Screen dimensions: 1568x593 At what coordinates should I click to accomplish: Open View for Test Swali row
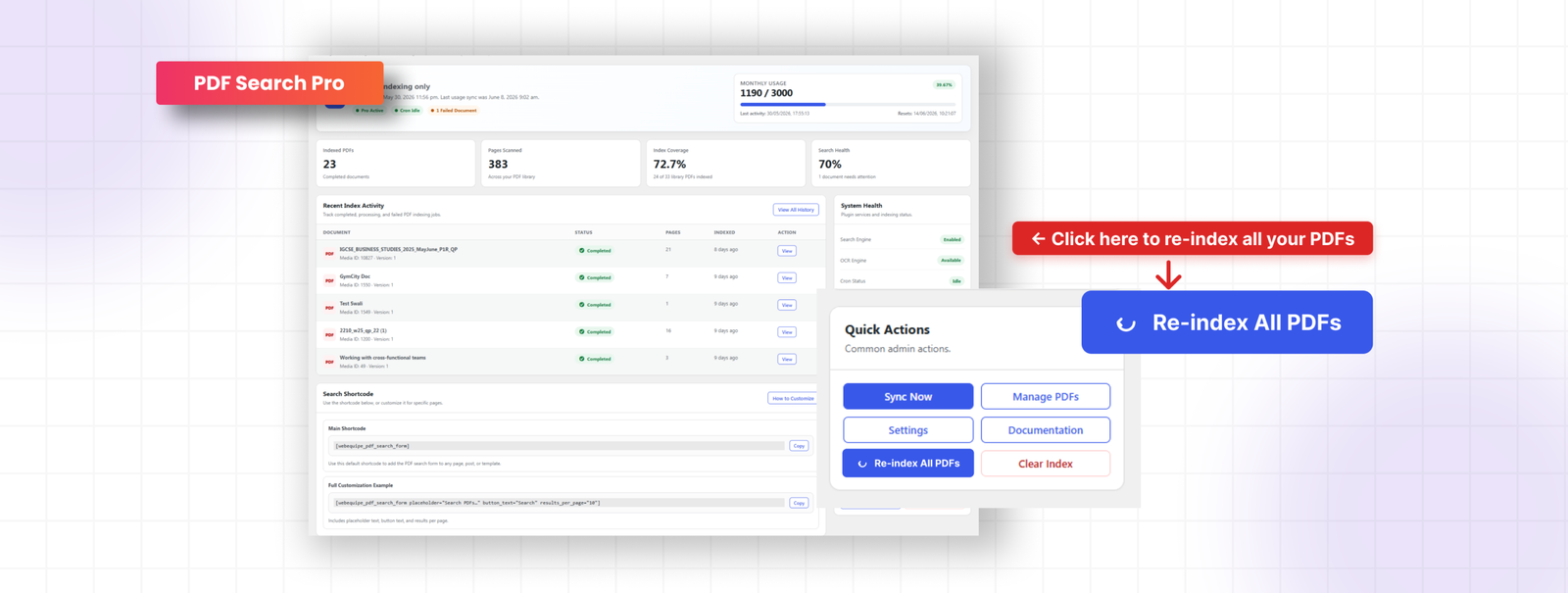pos(787,305)
